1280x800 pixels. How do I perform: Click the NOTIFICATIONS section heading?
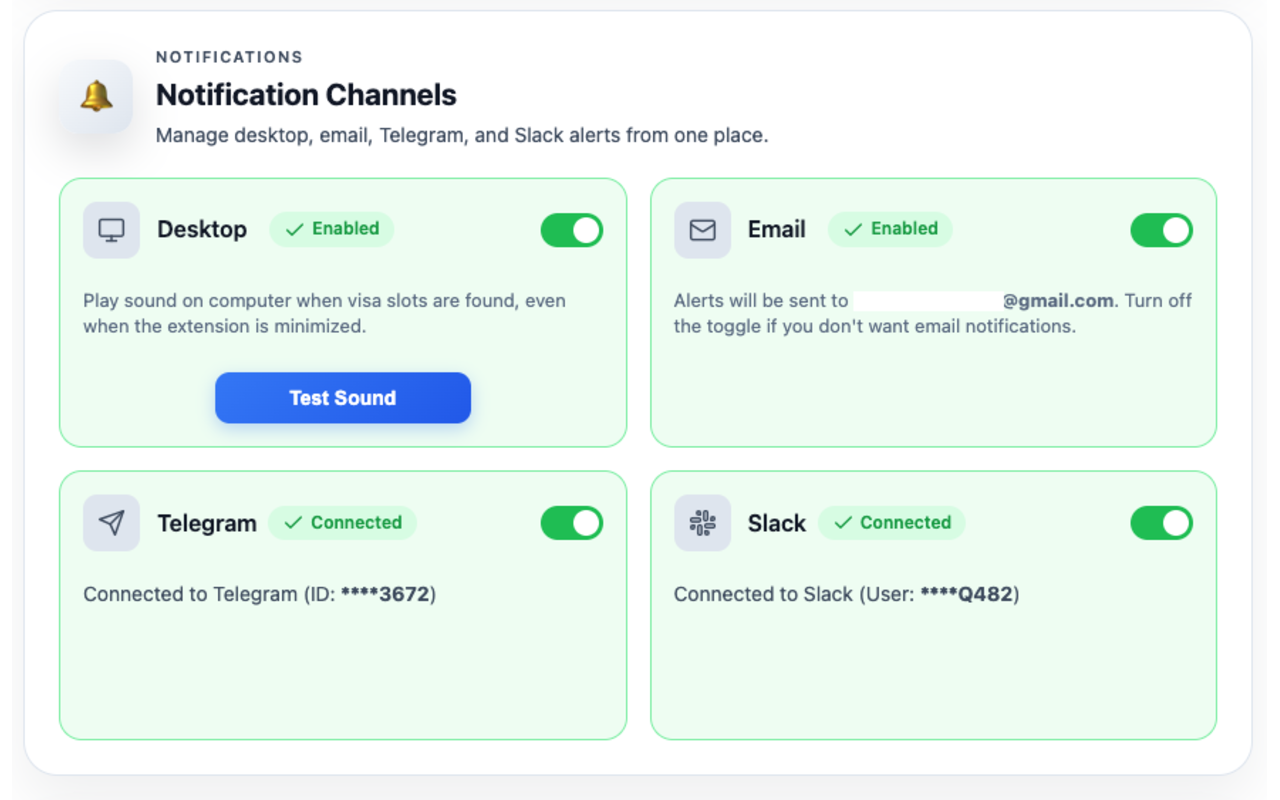(229, 57)
